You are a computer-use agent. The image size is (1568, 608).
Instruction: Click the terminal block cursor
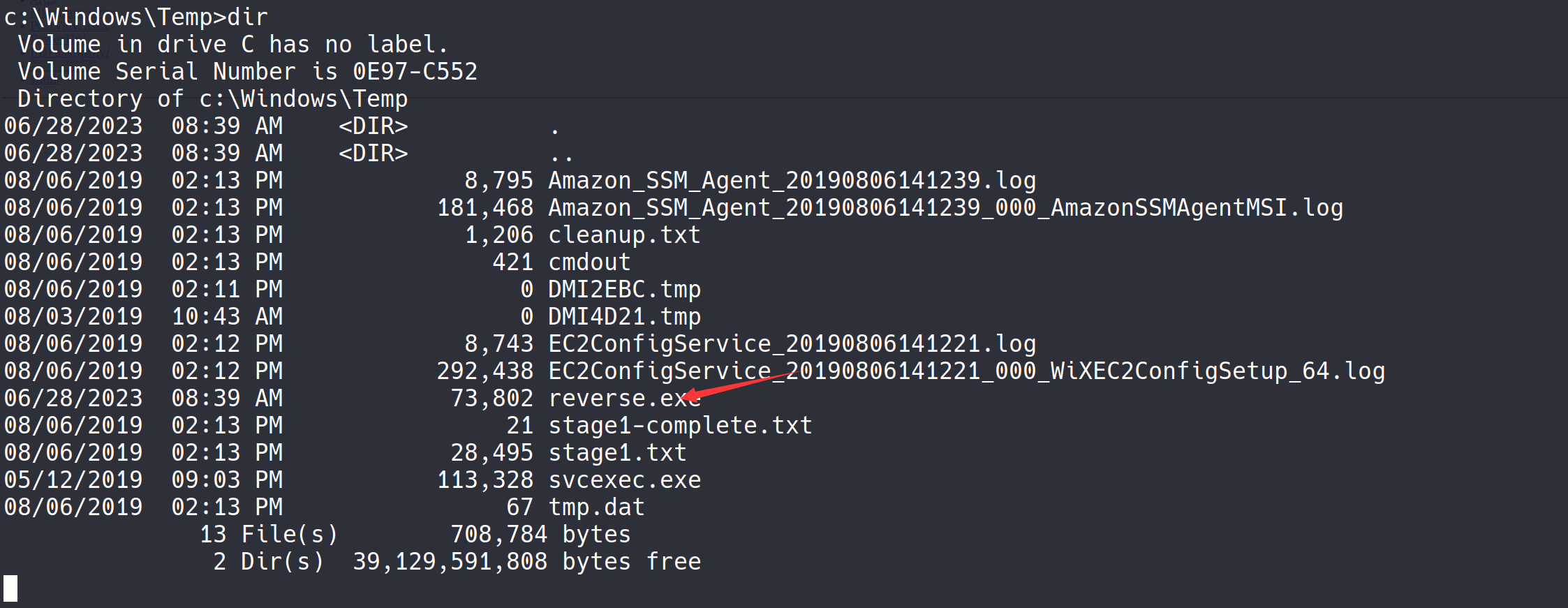pos(10,588)
